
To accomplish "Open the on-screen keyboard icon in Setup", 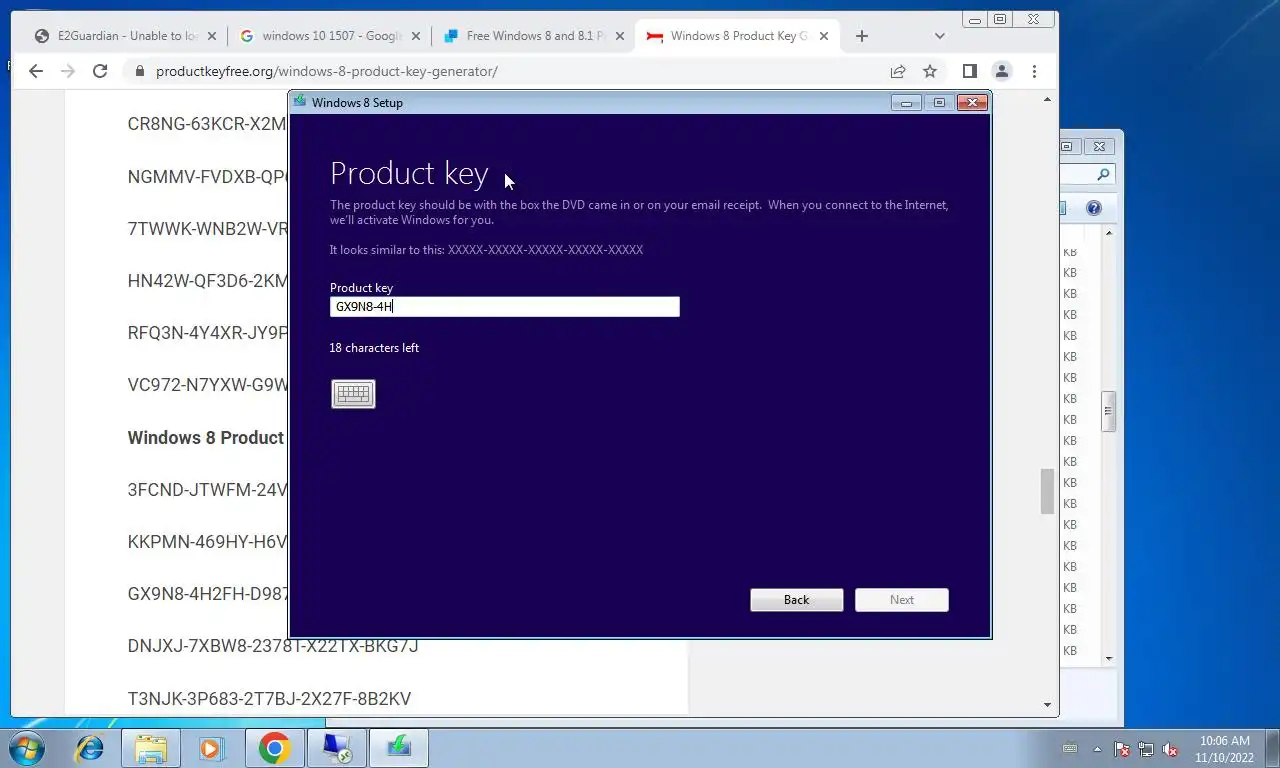I will [353, 394].
